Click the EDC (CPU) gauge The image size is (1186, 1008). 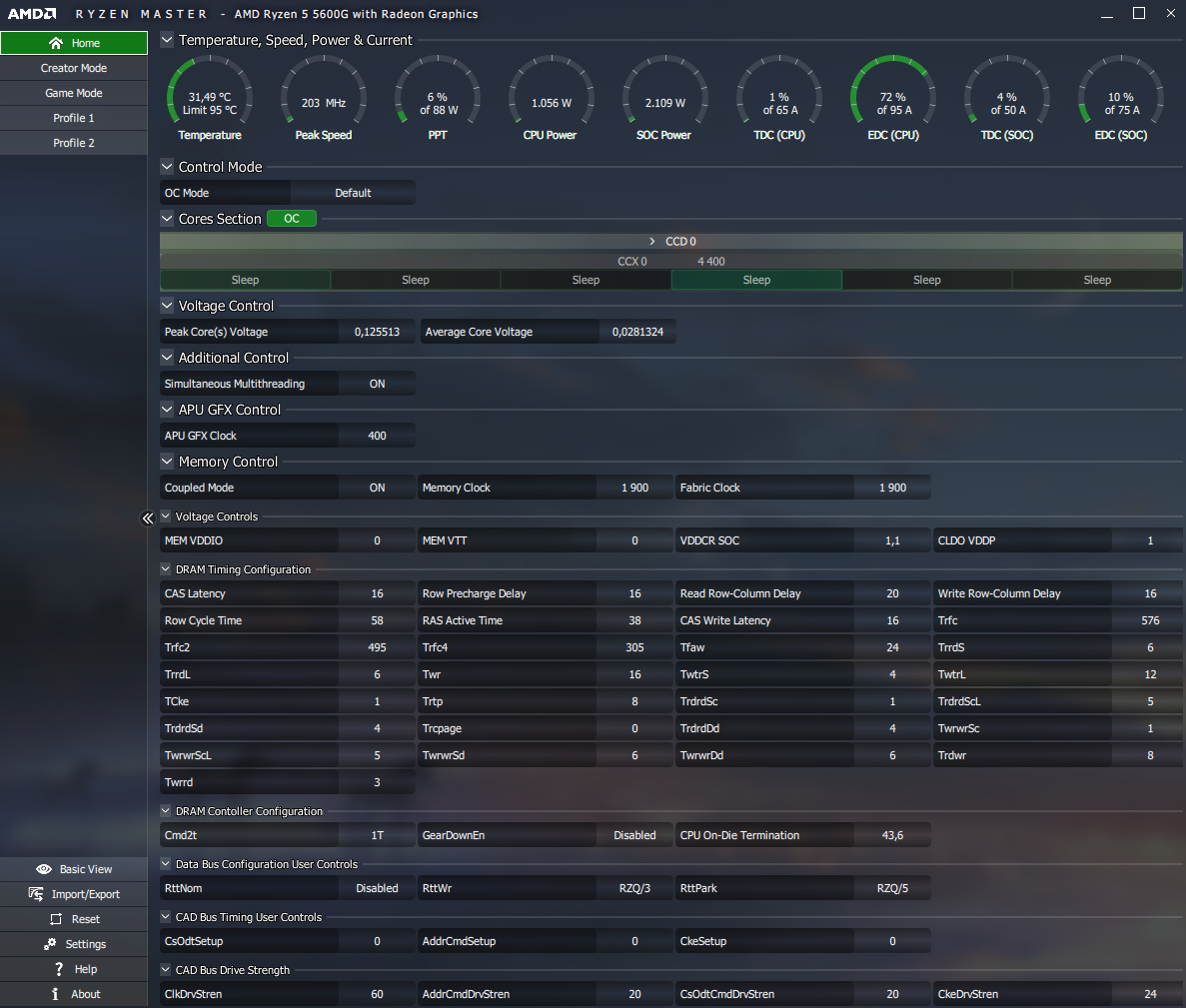893,98
